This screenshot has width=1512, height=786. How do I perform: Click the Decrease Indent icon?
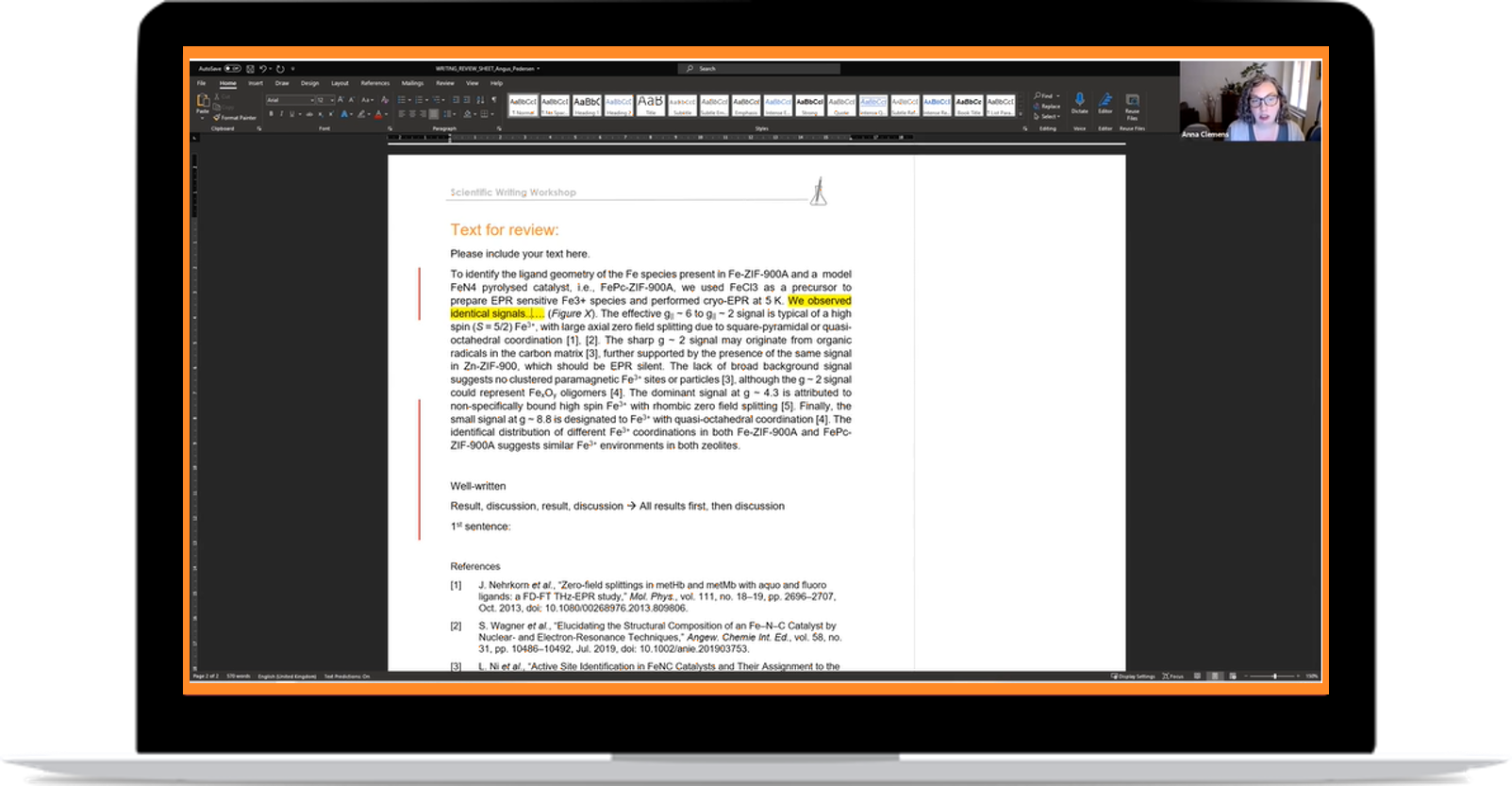[x=456, y=99]
